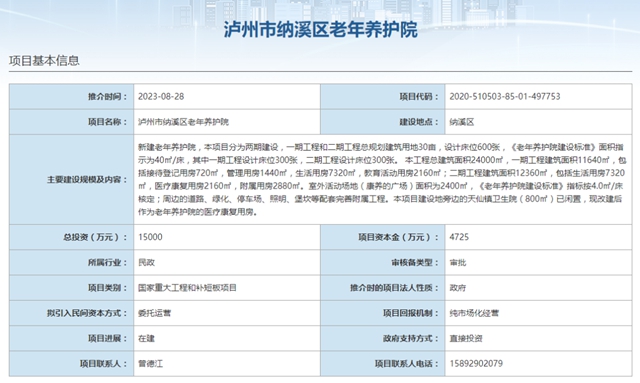Click the government support value 直接投资

(466, 338)
